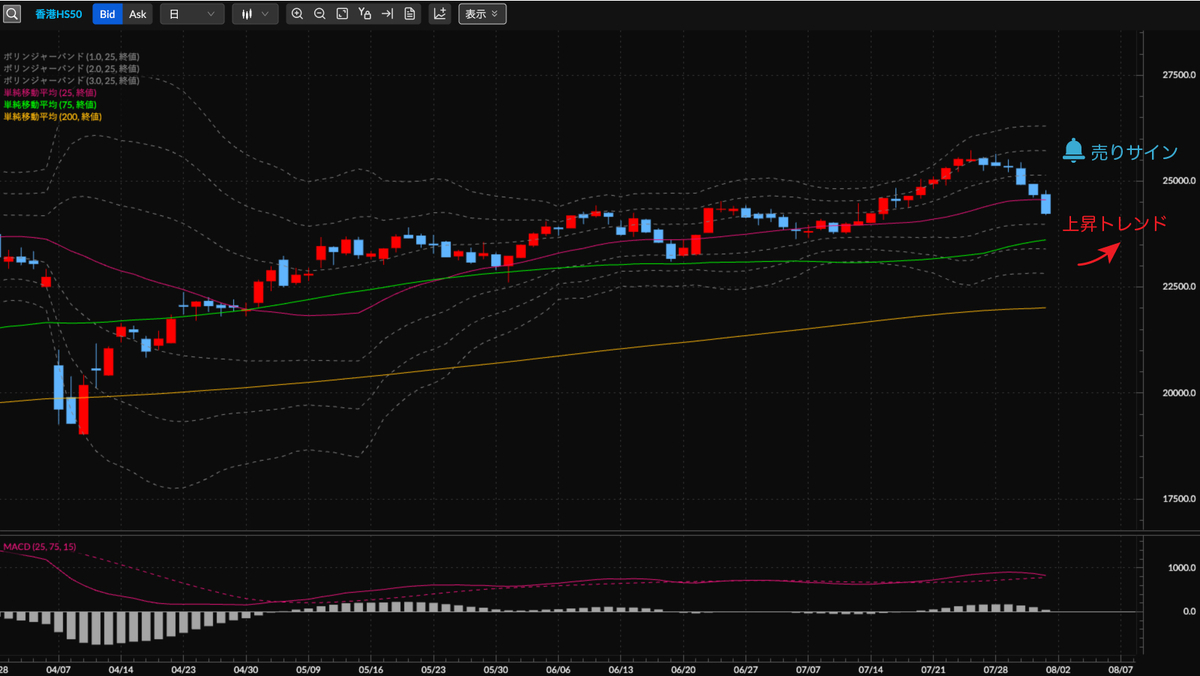This screenshot has height=676, width=1200.
Task: Open the document/template icon
Action: click(410, 14)
